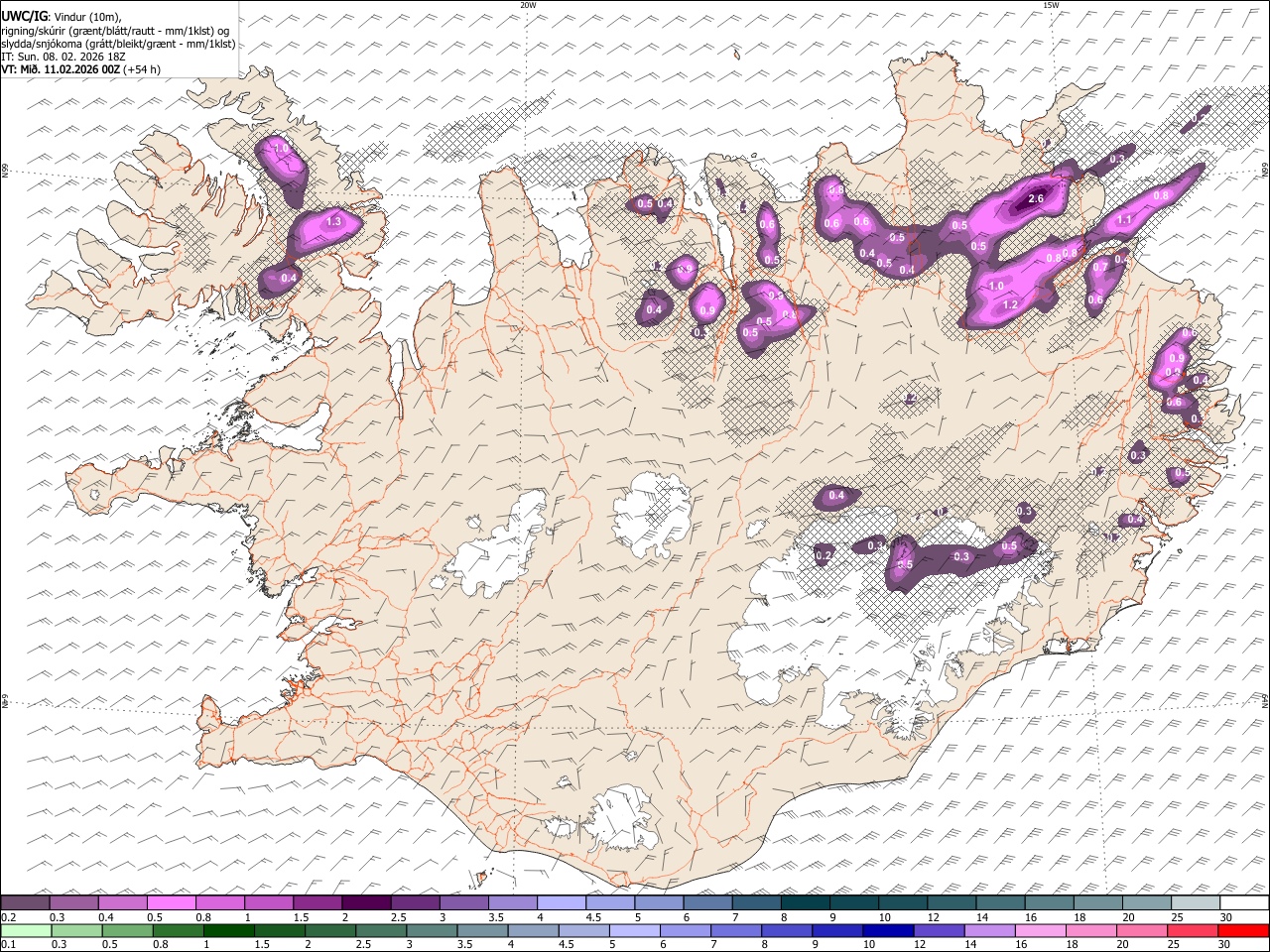
Task: Choose the periwinkle 4 swatch on upper scale
Action: click(x=562, y=903)
